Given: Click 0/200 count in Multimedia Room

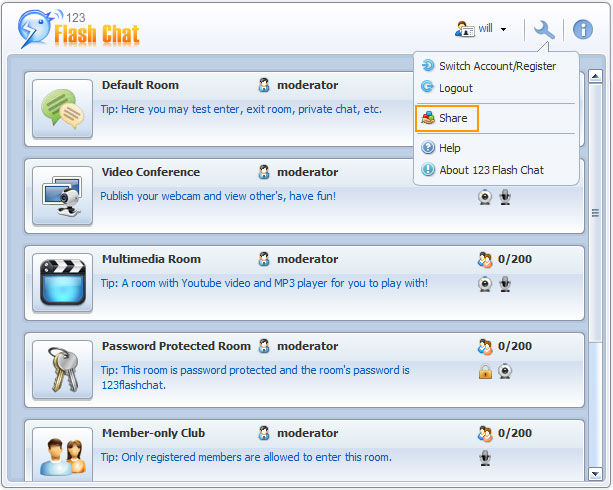Looking at the screenshot, I should coord(514,260).
